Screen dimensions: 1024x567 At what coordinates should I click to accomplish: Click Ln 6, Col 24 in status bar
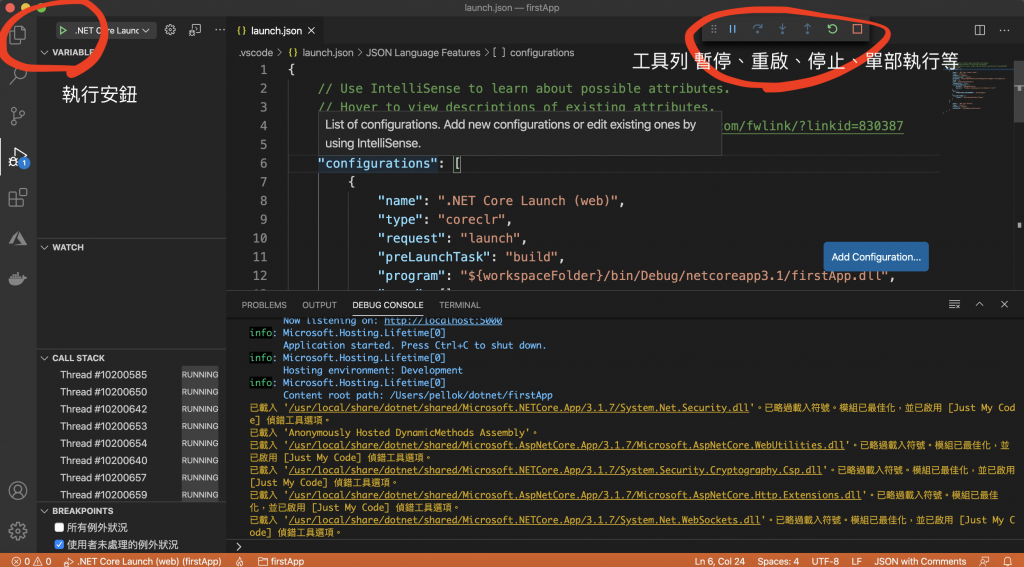tap(720, 561)
